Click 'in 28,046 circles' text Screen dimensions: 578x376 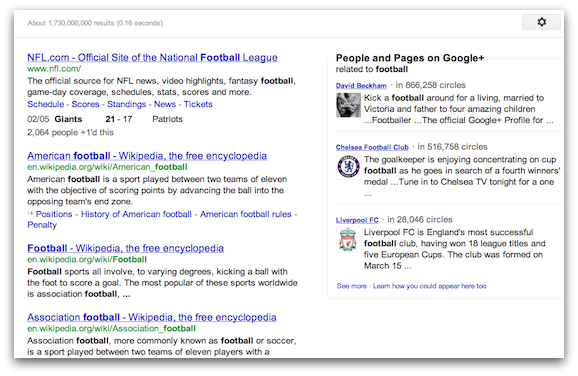pos(420,220)
